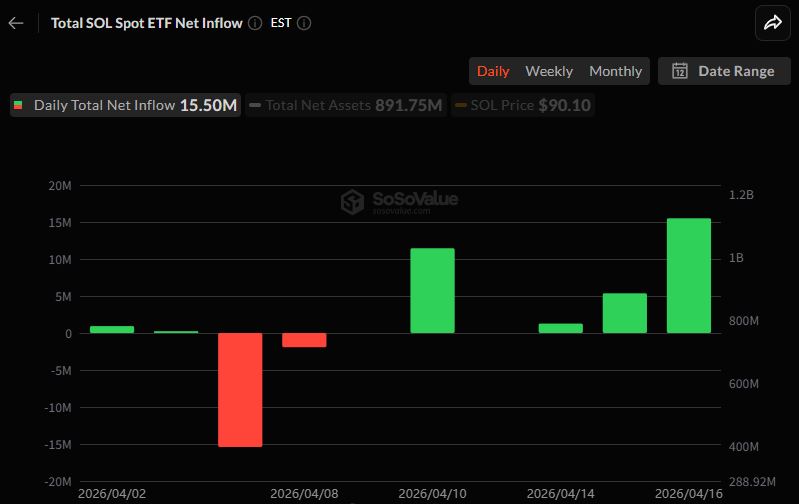Click the info icon next to EST
This screenshot has height=504, width=799.
click(x=304, y=22)
